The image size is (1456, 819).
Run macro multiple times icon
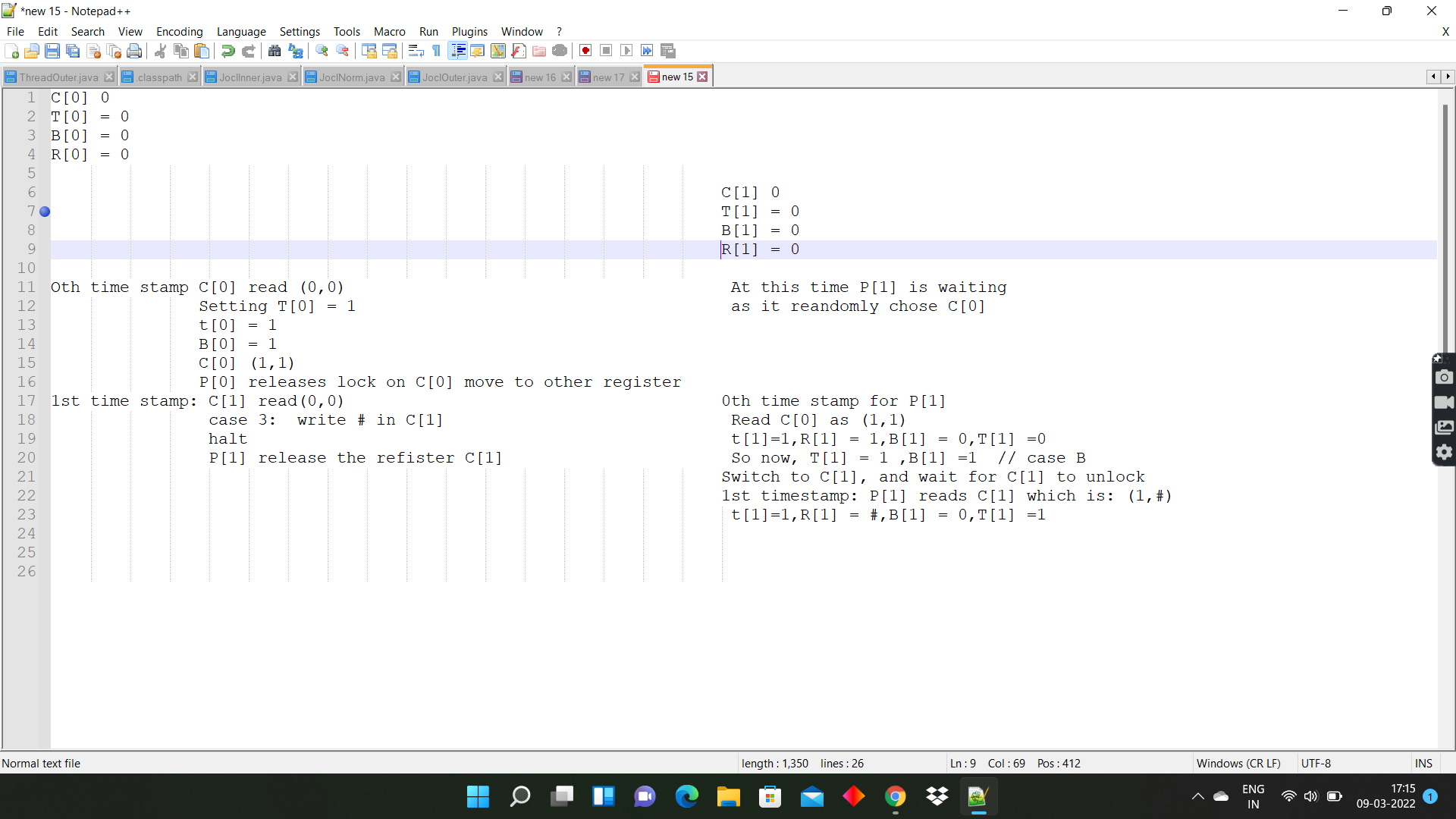647,51
